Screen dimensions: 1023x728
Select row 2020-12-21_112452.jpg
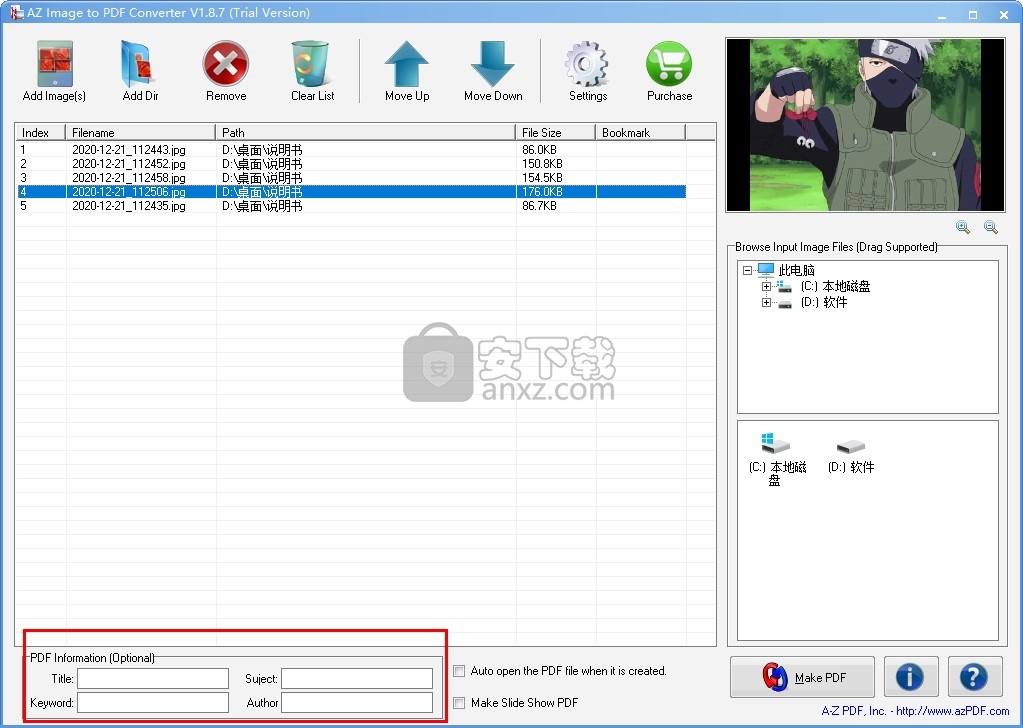tap(351, 164)
